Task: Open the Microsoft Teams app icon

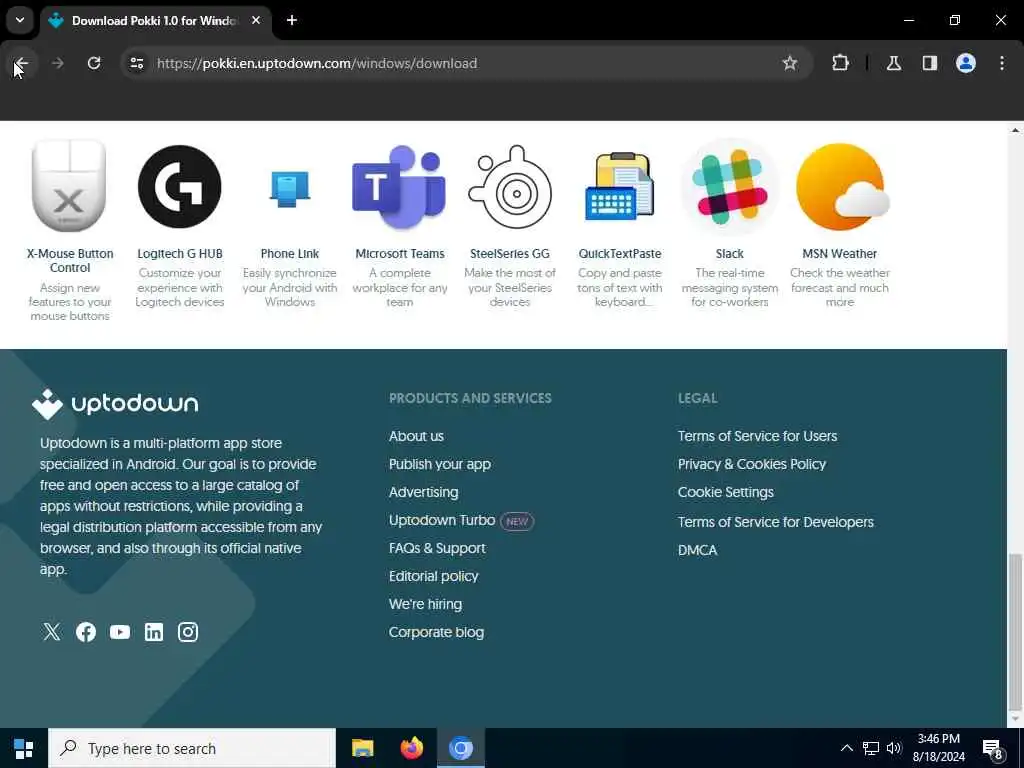Action: [x=399, y=187]
